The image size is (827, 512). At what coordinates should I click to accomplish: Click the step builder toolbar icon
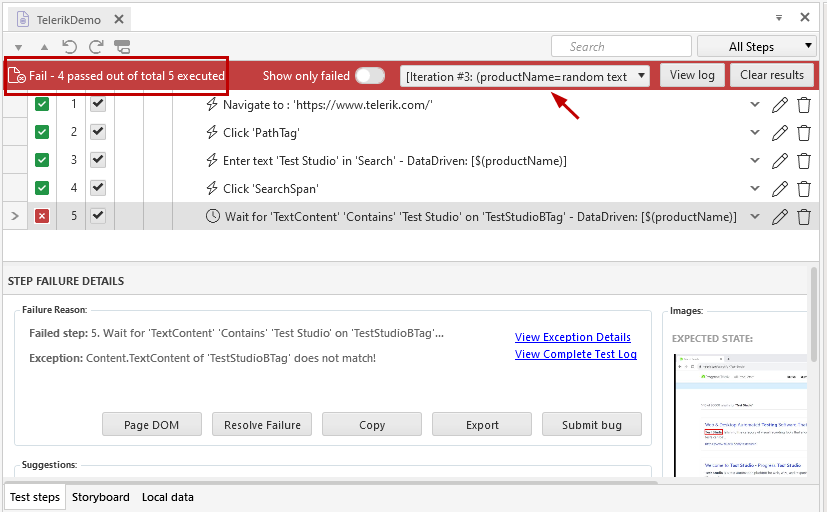coord(122,47)
